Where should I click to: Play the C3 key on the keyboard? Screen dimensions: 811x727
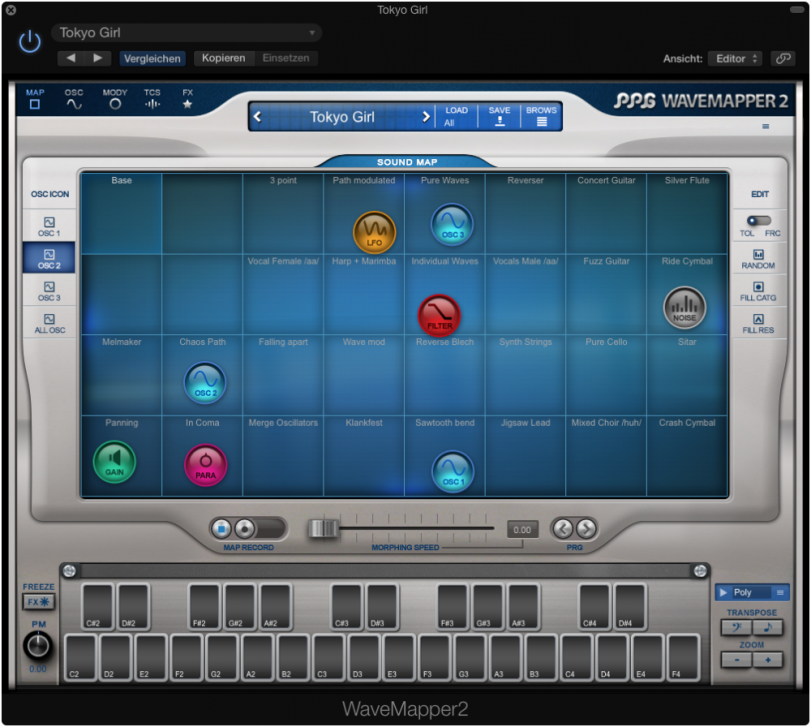(329, 657)
